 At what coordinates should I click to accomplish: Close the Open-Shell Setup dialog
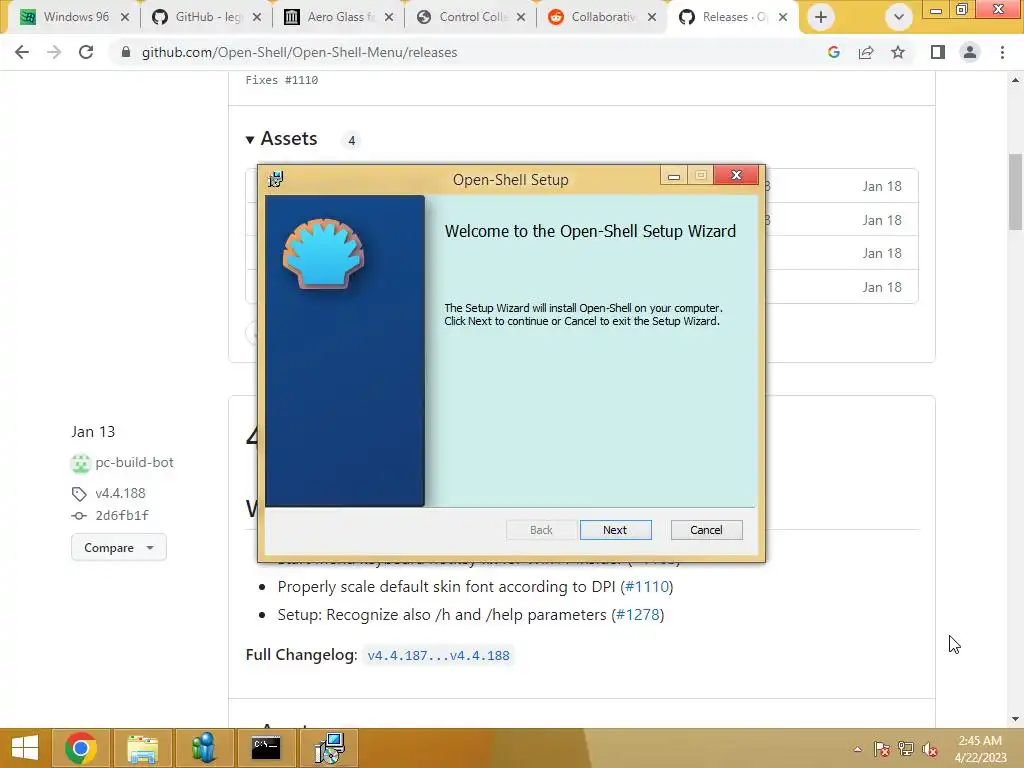tap(736, 175)
